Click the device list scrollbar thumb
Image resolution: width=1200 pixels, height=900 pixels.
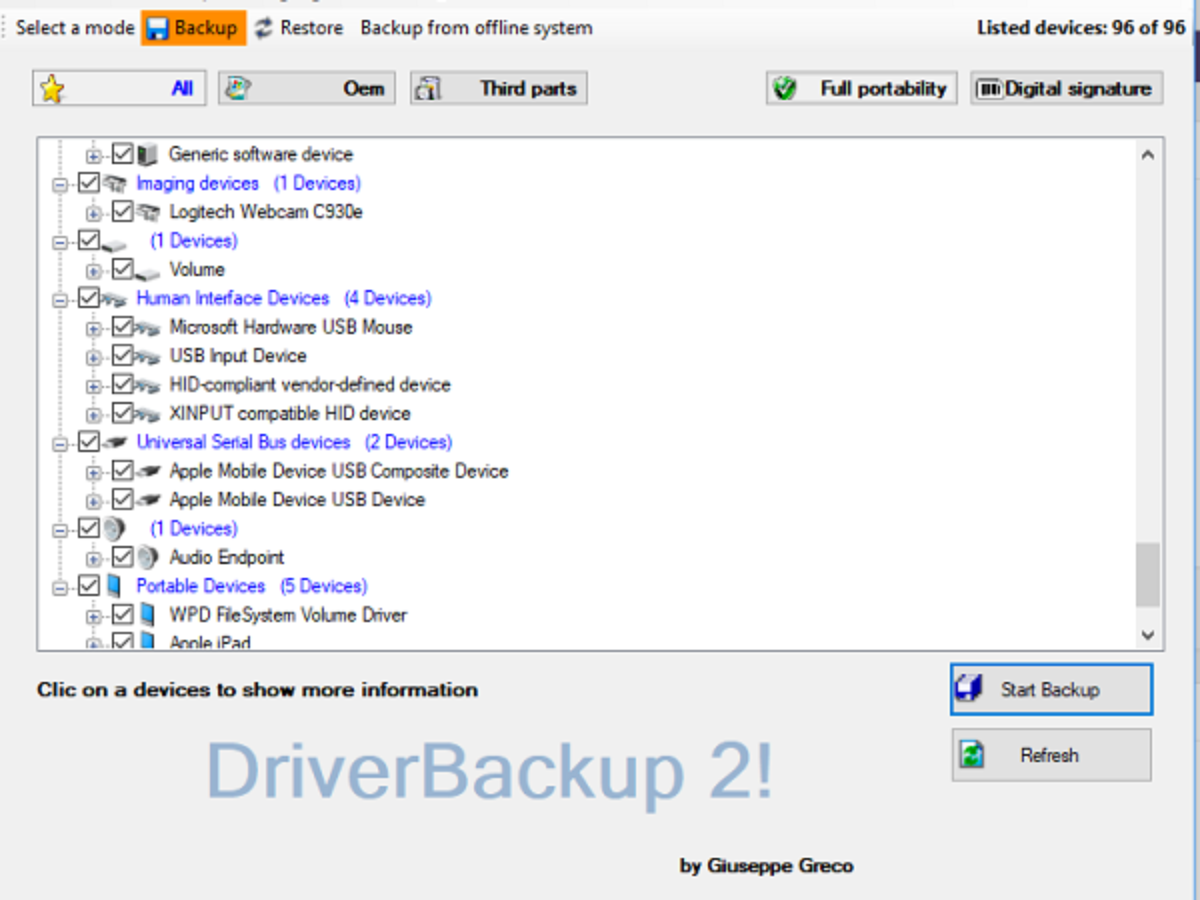pyautogui.click(x=1148, y=575)
